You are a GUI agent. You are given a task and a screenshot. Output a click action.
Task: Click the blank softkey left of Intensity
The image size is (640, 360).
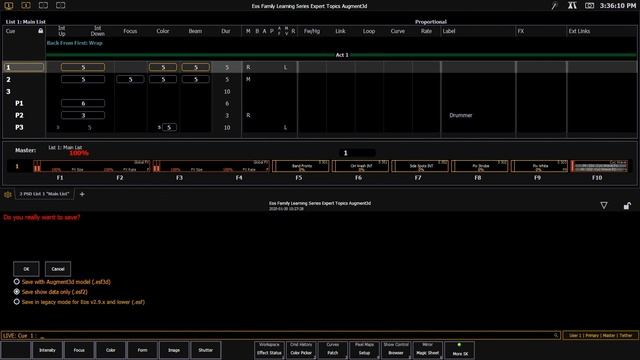point(16,350)
